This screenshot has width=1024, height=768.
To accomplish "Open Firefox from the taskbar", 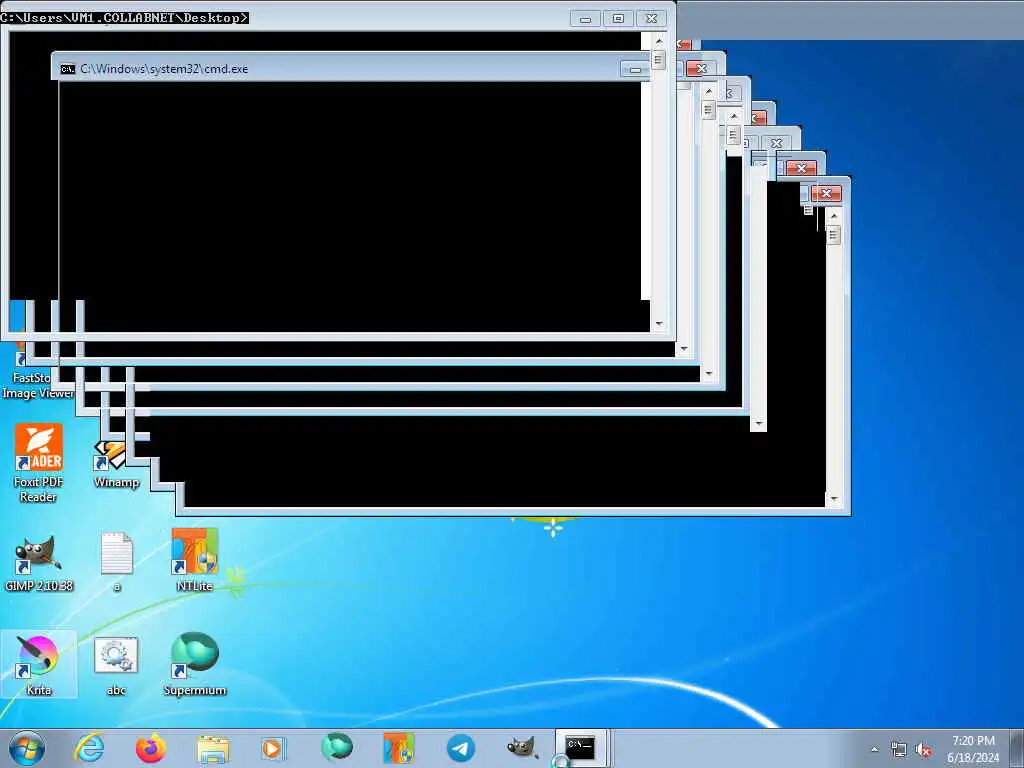I will pyautogui.click(x=151, y=748).
